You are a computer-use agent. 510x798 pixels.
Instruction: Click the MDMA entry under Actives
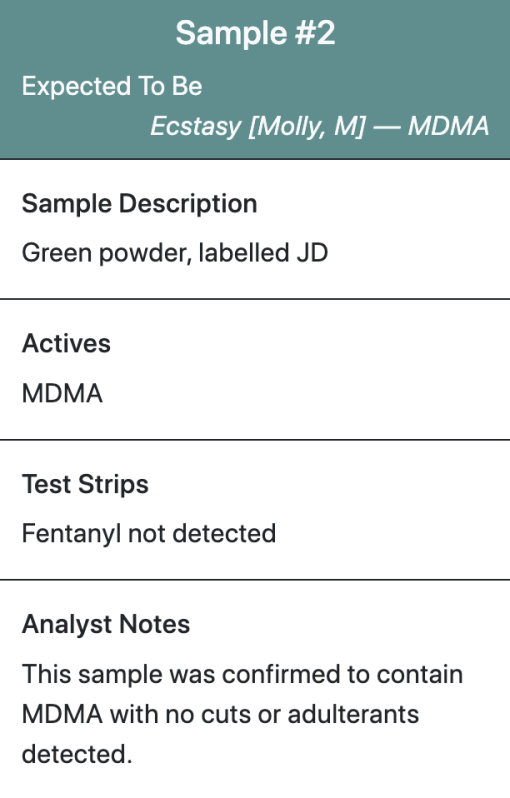62,393
